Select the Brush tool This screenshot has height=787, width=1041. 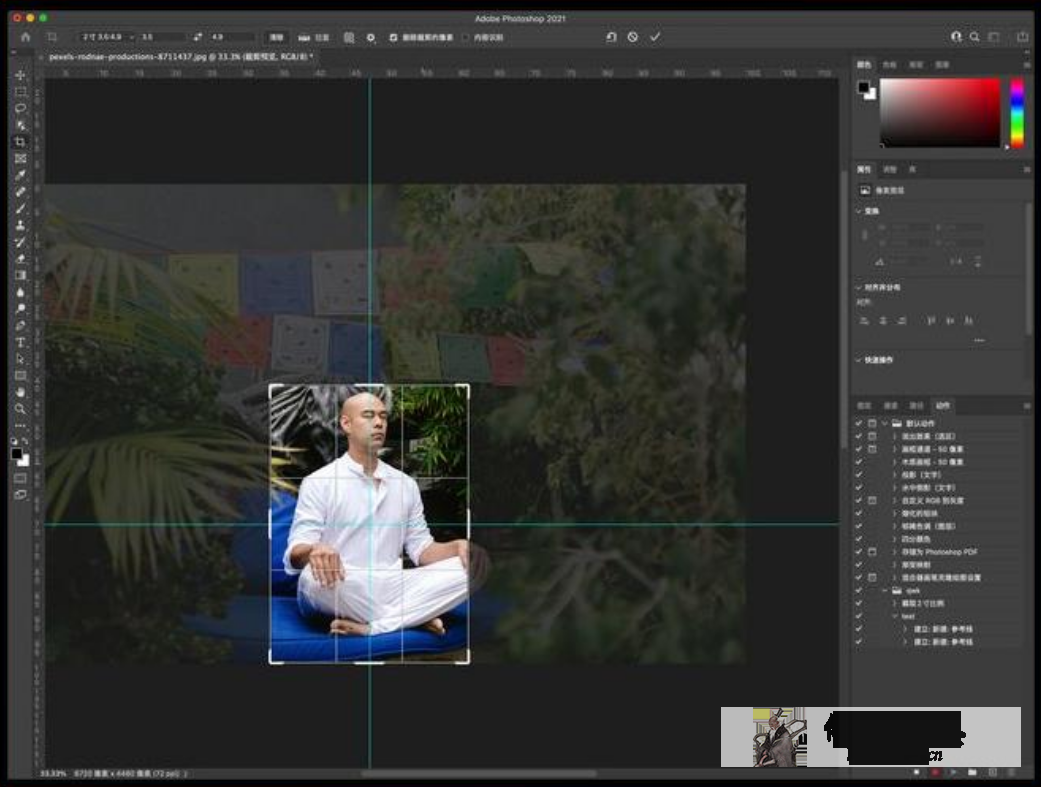point(20,208)
